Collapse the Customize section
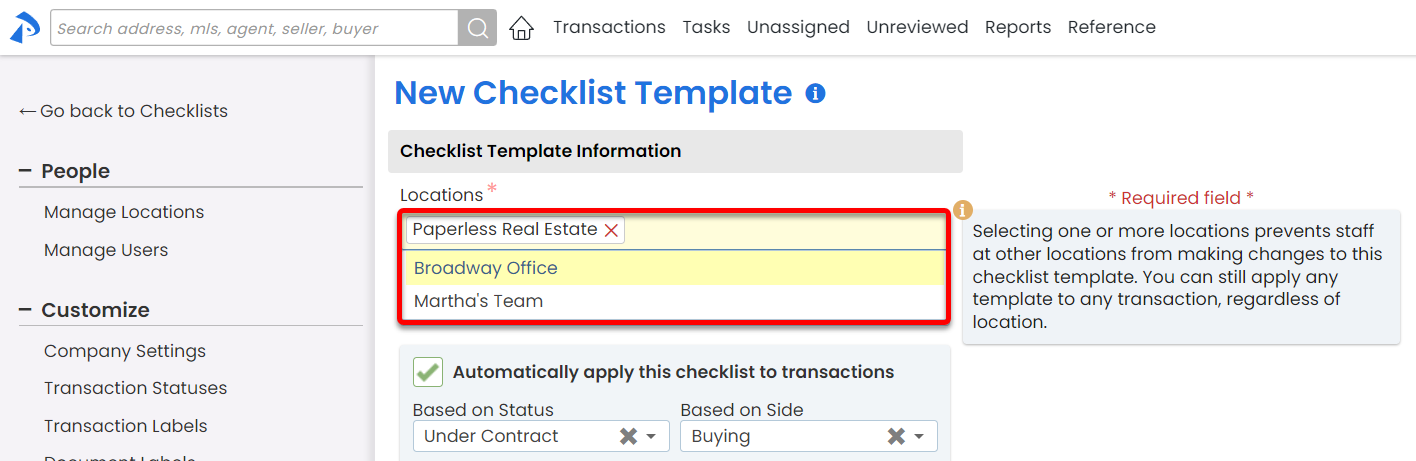The height and width of the screenshot is (461, 1416). 27,310
